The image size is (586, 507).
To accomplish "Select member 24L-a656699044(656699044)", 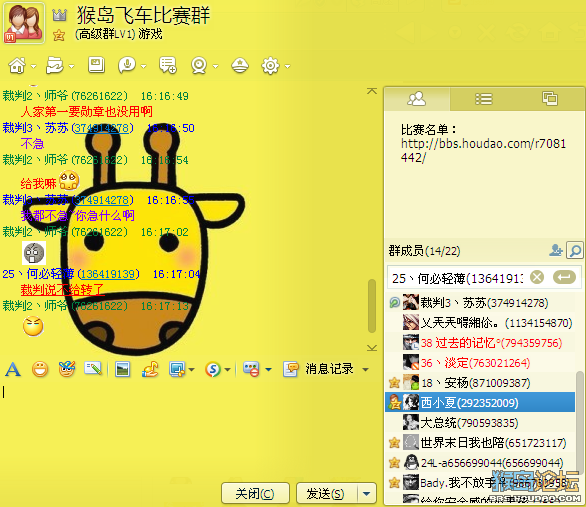I will pyautogui.click(x=480, y=463).
